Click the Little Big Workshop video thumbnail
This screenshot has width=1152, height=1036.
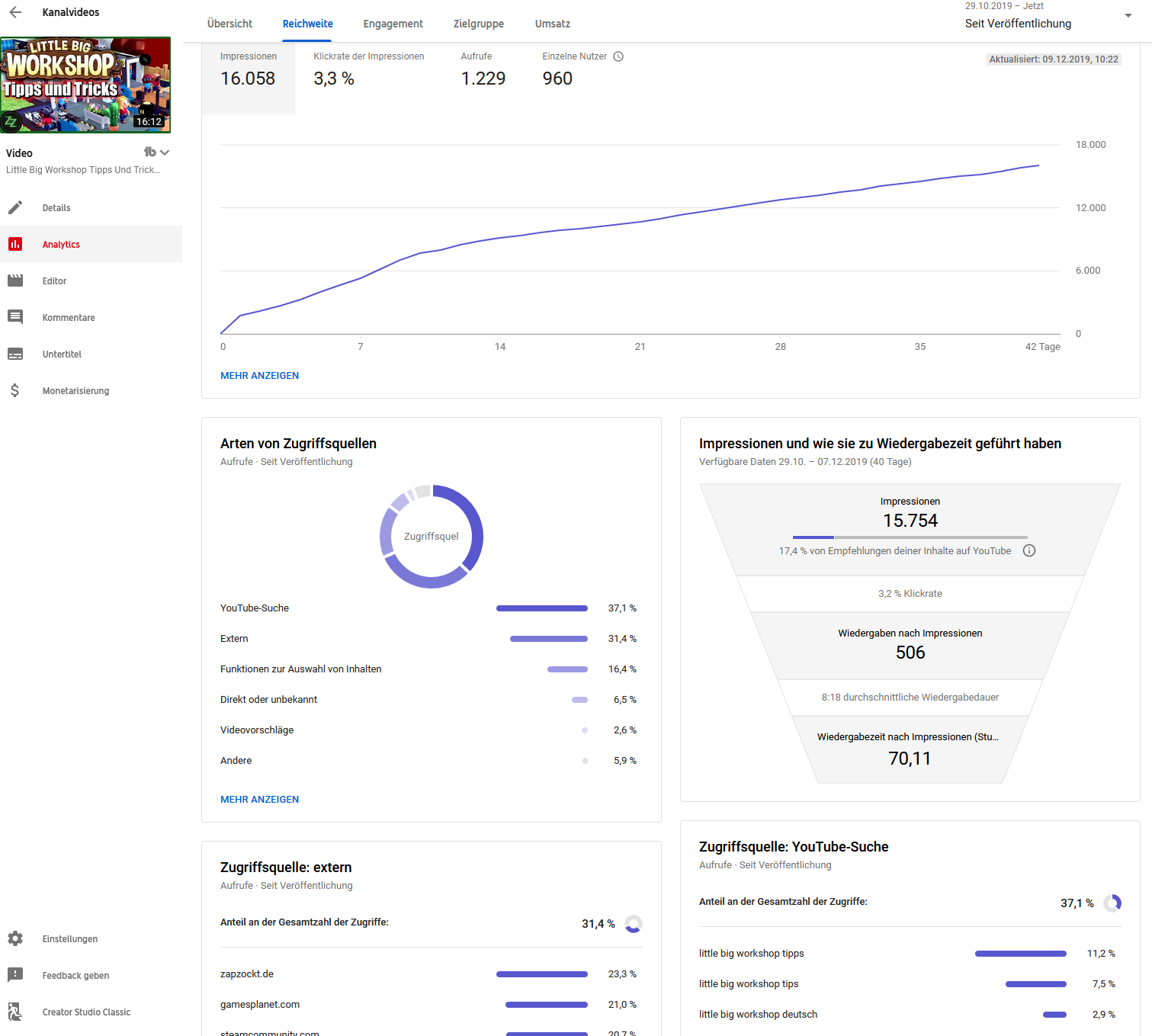(85, 85)
